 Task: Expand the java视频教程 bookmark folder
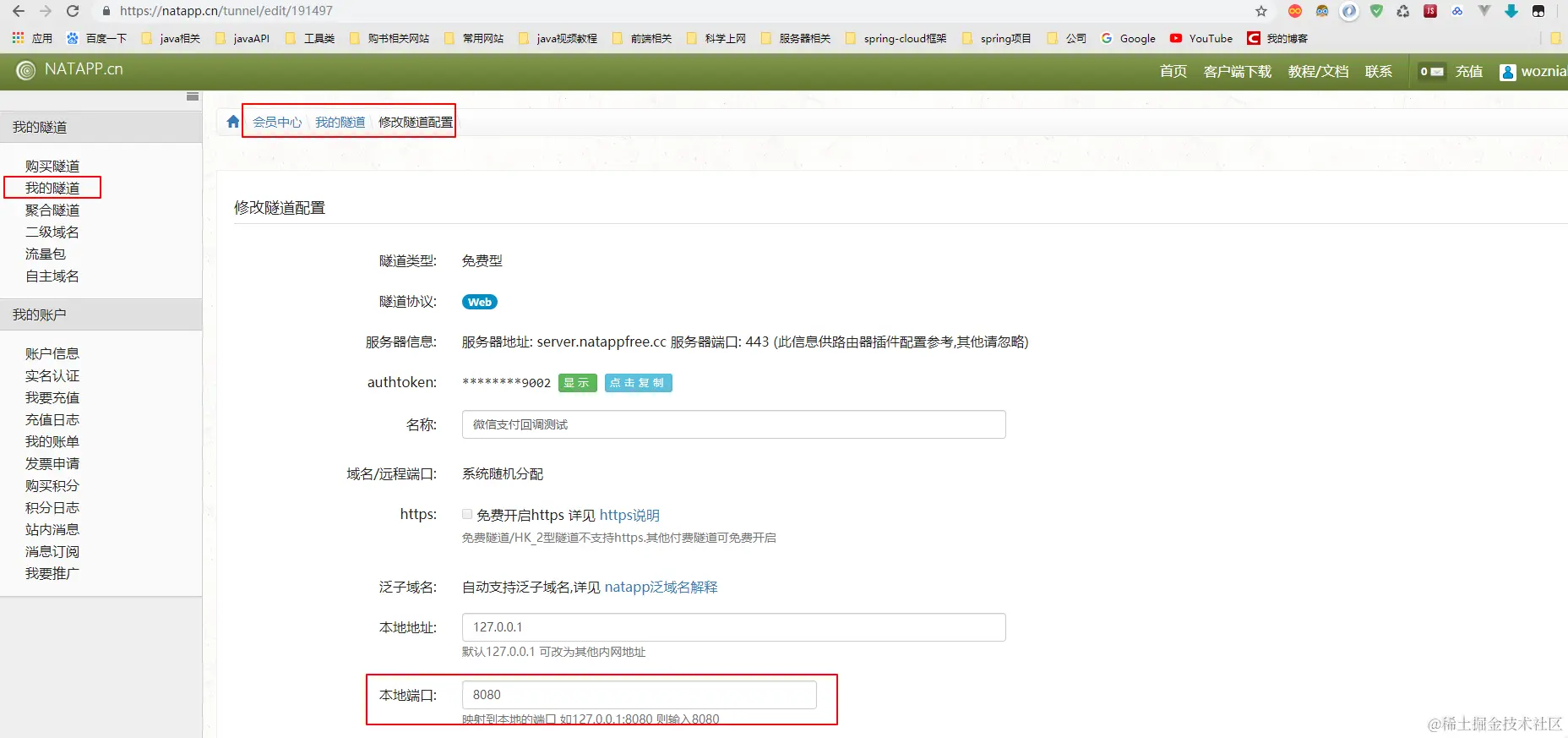click(x=558, y=38)
